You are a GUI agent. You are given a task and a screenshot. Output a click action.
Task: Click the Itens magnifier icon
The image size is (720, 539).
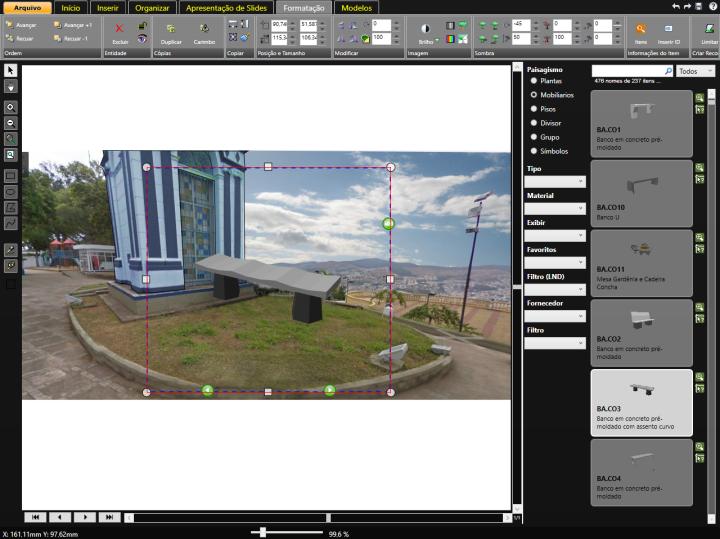click(x=641, y=28)
